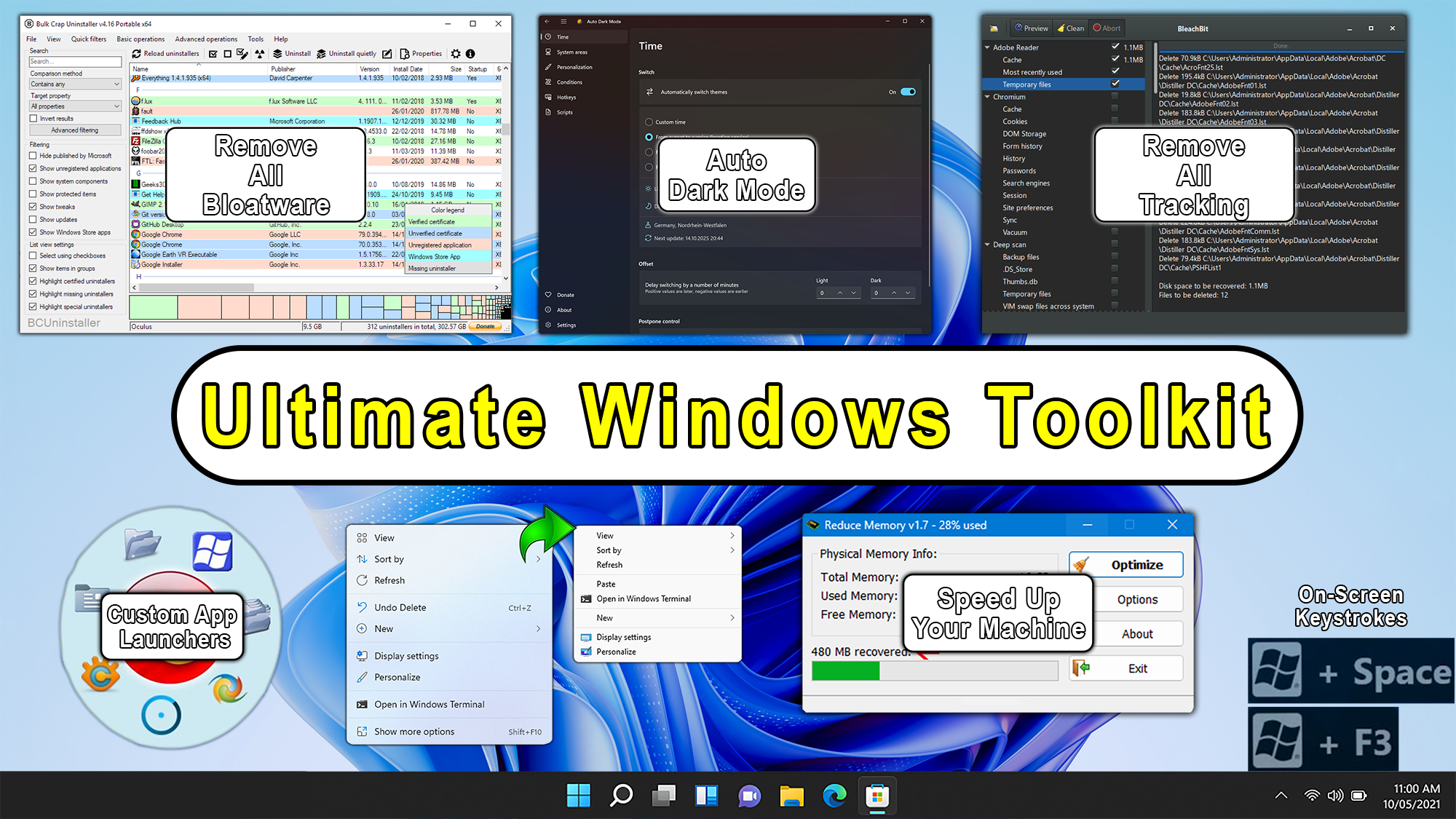
Task: Click the blue ring icon in circular launcher
Action: click(161, 716)
